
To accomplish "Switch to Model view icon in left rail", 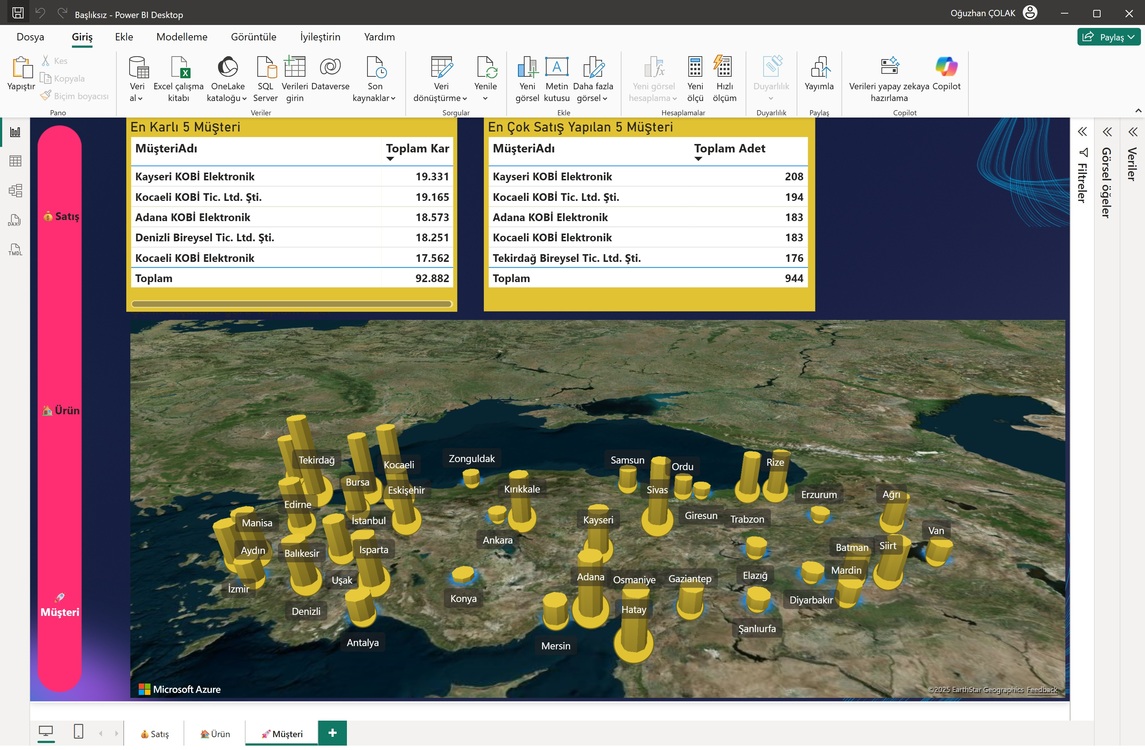I will tap(15, 191).
